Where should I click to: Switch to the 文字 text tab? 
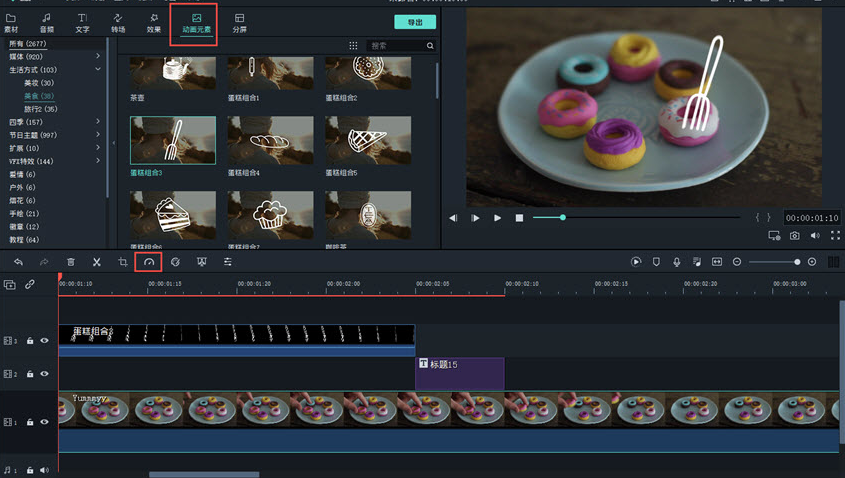click(x=82, y=23)
